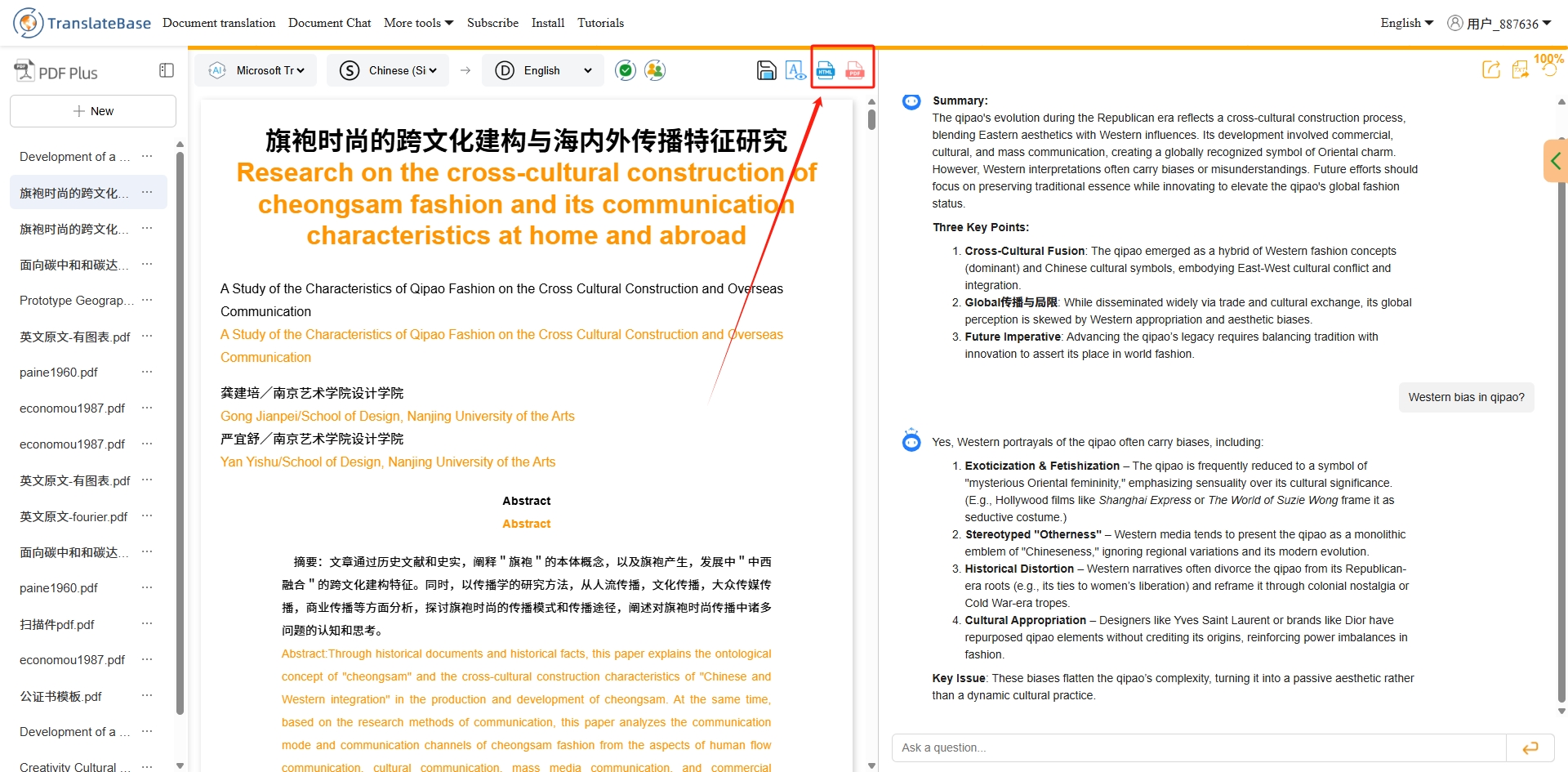1568x772 pixels.
Task: Click the save diskette icon
Action: click(x=766, y=70)
